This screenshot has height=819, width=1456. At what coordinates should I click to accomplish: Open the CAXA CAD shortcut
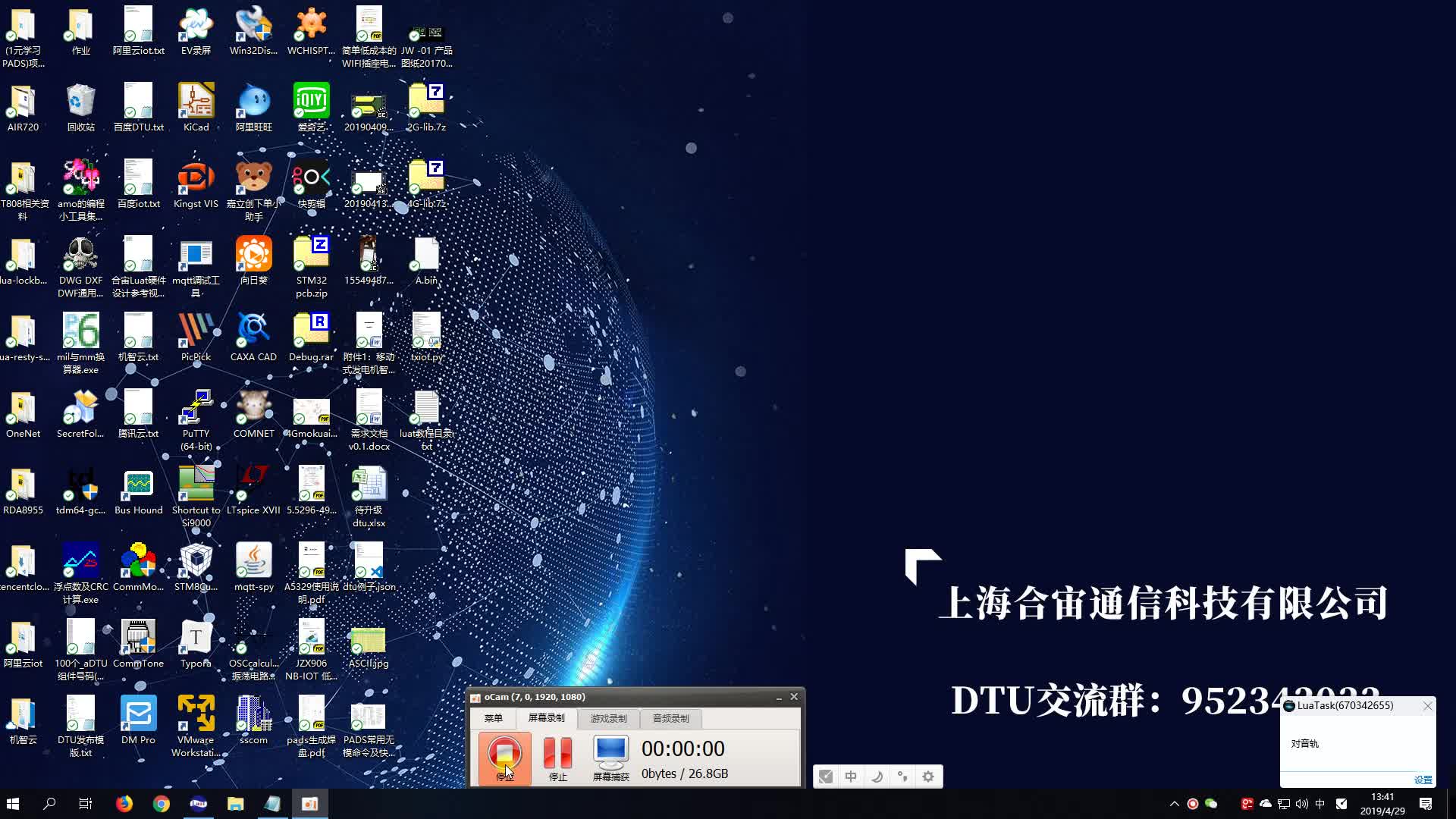(x=253, y=337)
